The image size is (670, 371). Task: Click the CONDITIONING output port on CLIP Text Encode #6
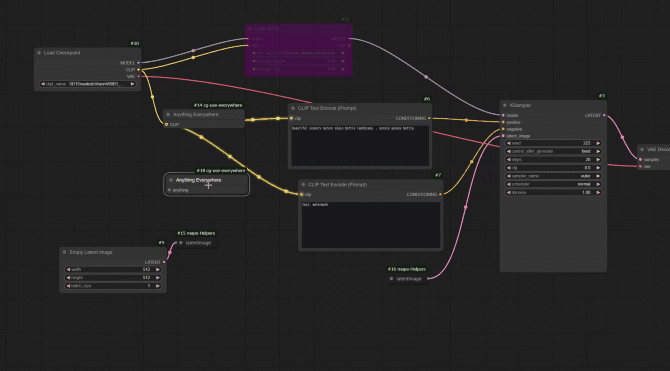pos(429,118)
